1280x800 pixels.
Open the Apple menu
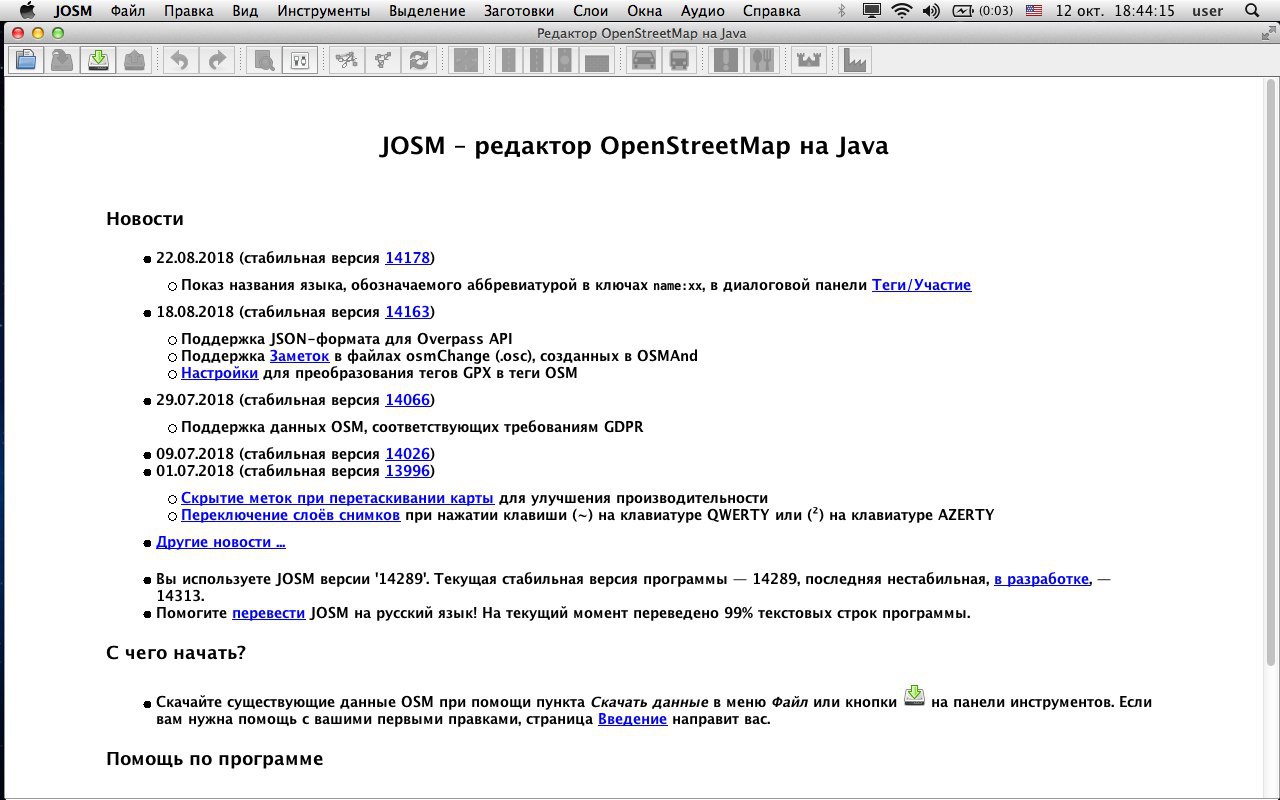pos(27,11)
